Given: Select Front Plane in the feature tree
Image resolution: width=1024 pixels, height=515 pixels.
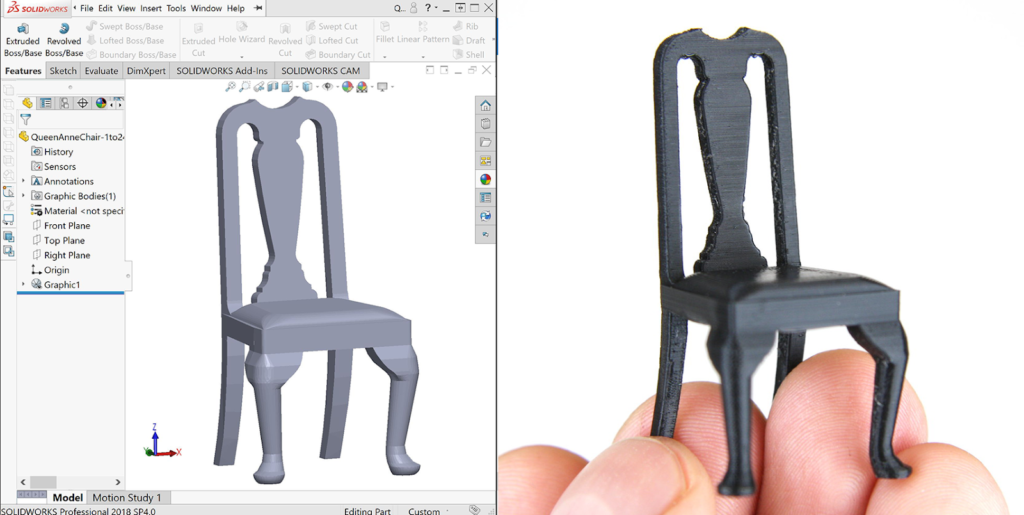Looking at the screenshot, I should pyautogui.click(x=67, y=226).
